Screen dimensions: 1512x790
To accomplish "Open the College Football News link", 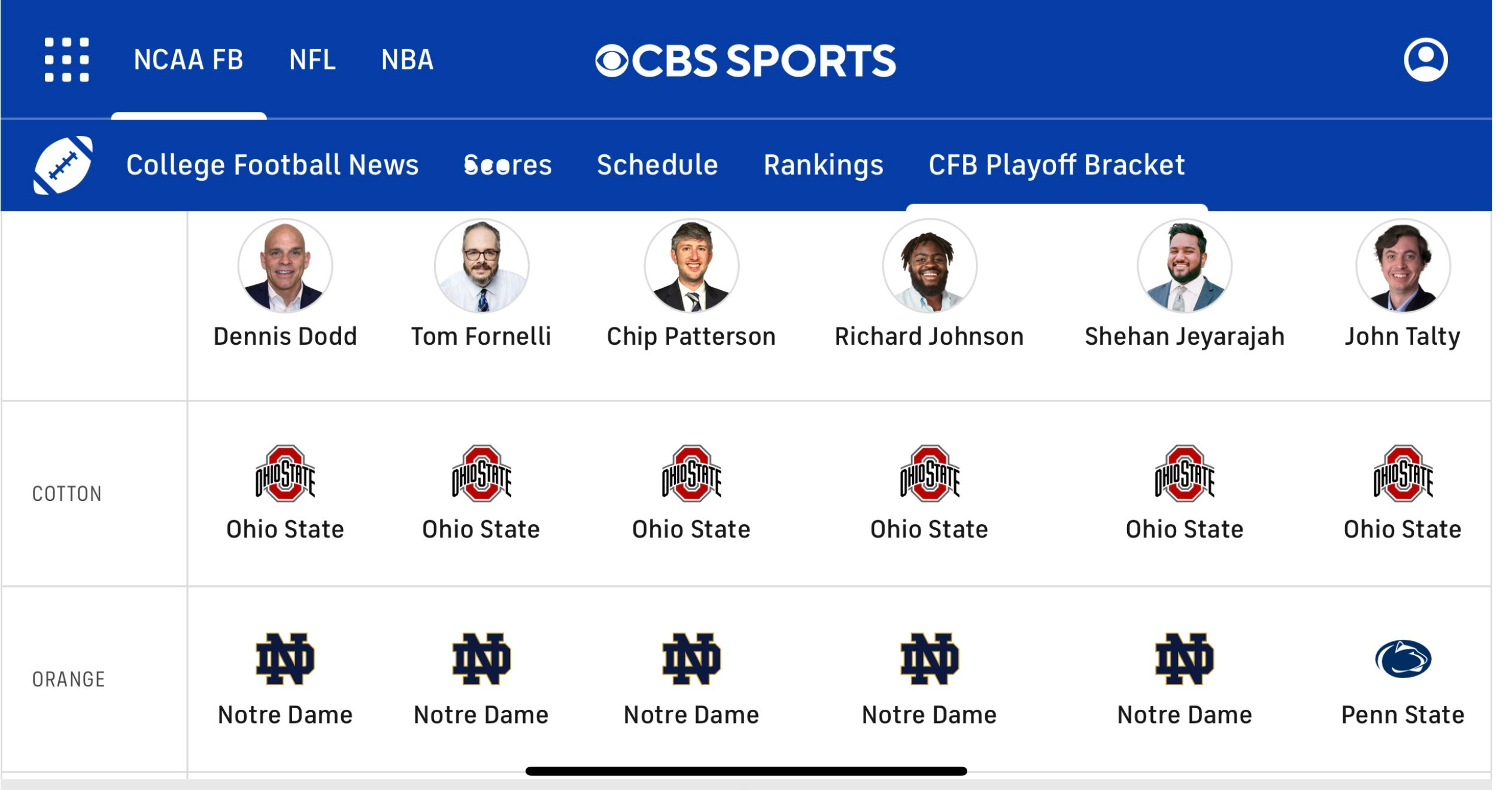I will pyautogui.click(x=272, y=165).
